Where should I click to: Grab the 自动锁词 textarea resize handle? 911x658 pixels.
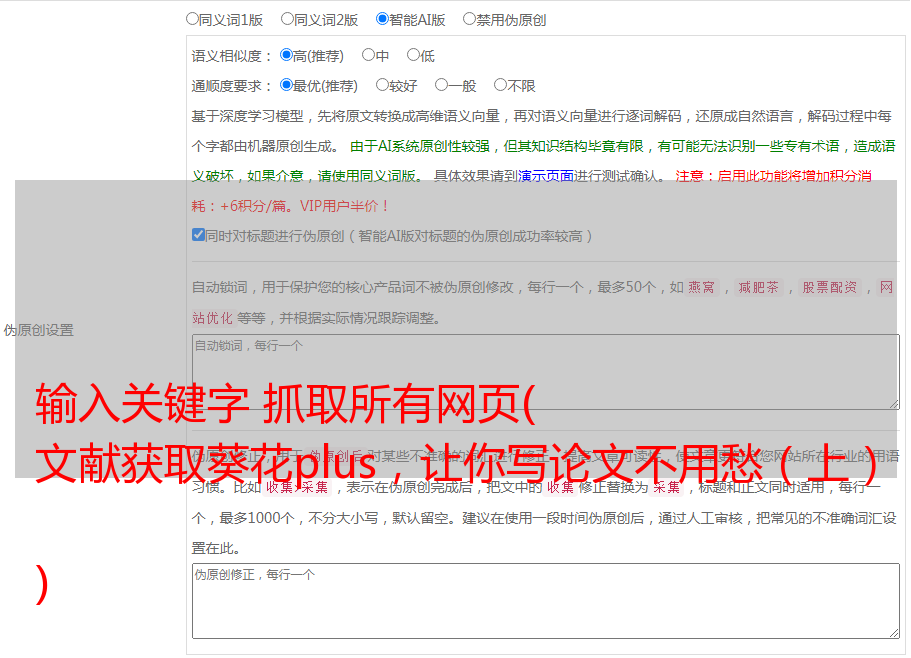(x=894, y=404)
